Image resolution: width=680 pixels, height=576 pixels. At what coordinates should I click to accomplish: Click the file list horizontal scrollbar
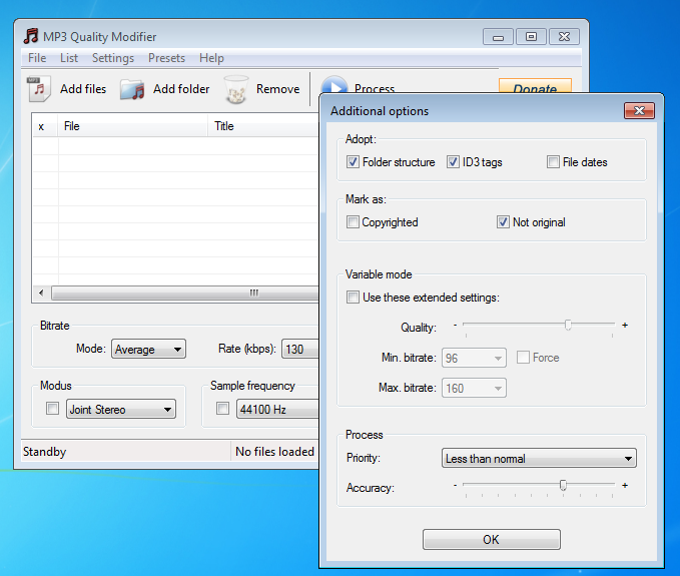coord(185,293)
